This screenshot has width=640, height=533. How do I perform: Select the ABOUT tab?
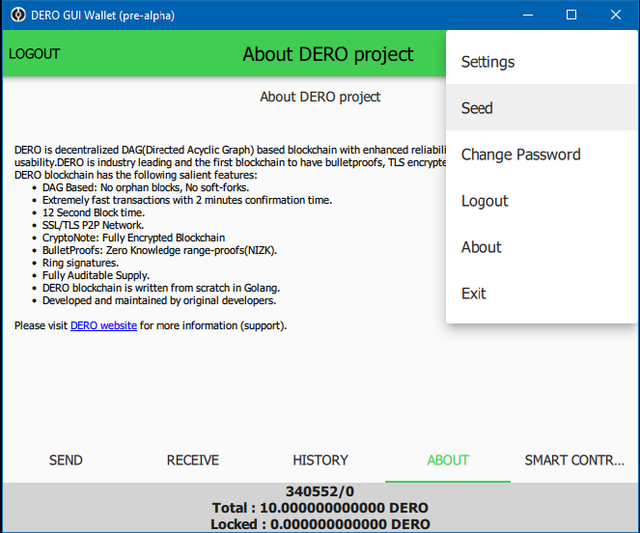448,460
